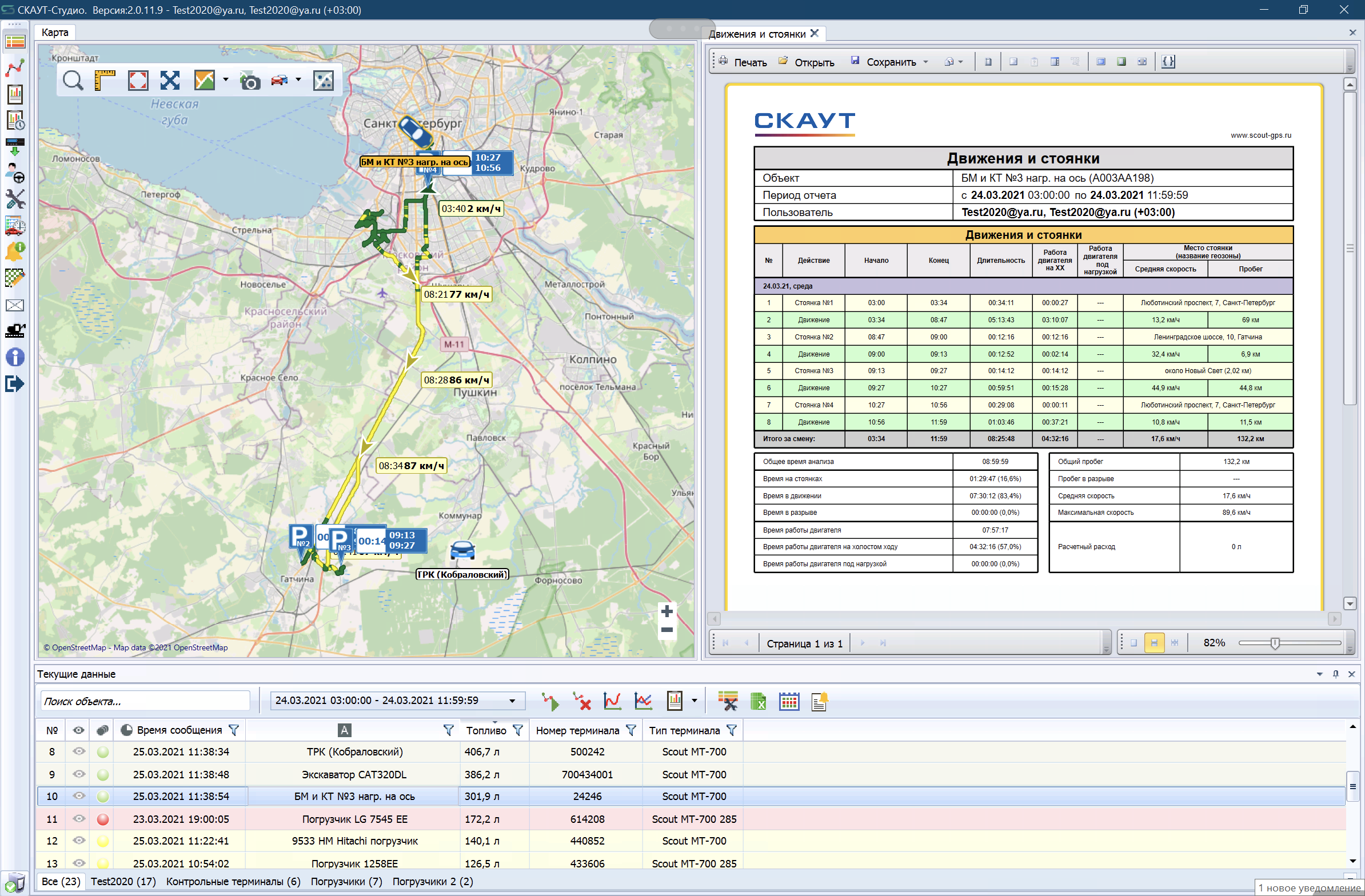Click the vehicles display icon on map toolbar

tap(280, 79)
